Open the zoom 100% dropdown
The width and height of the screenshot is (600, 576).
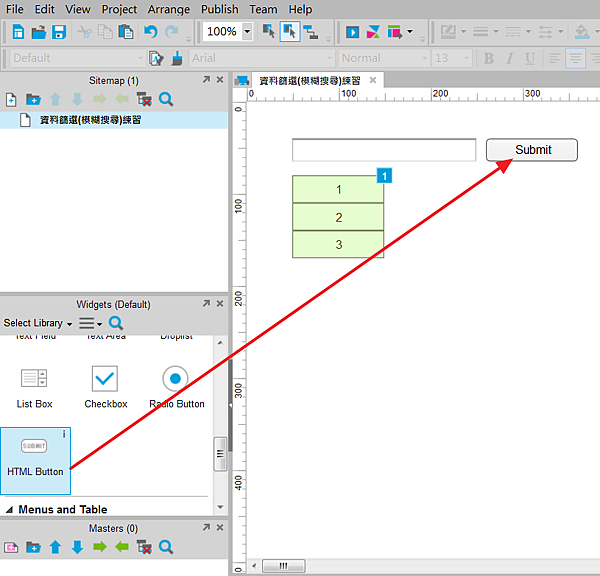click(248, 31)
